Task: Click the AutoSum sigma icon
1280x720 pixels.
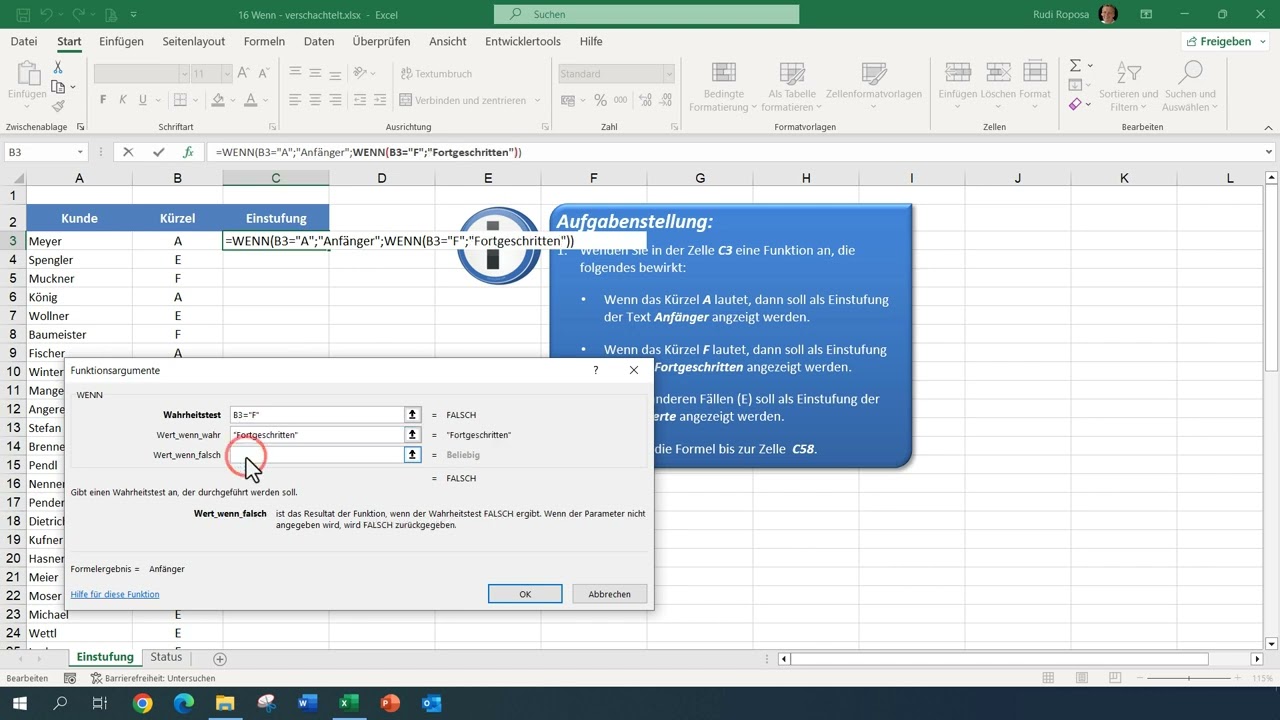Action: pyautogui.click(x=1075, y=65)
